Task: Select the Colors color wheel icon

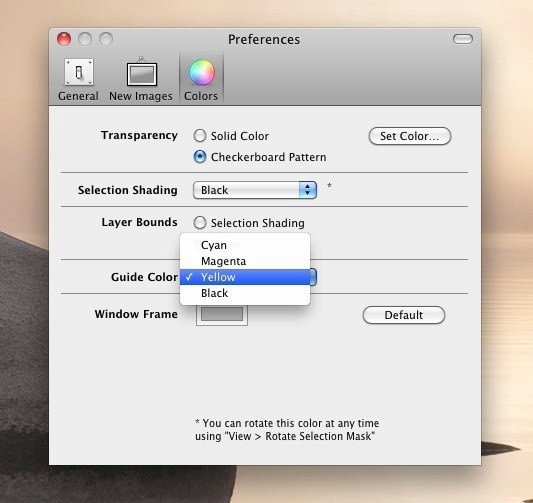Action: pyautogui.click(x=202, y=72)
